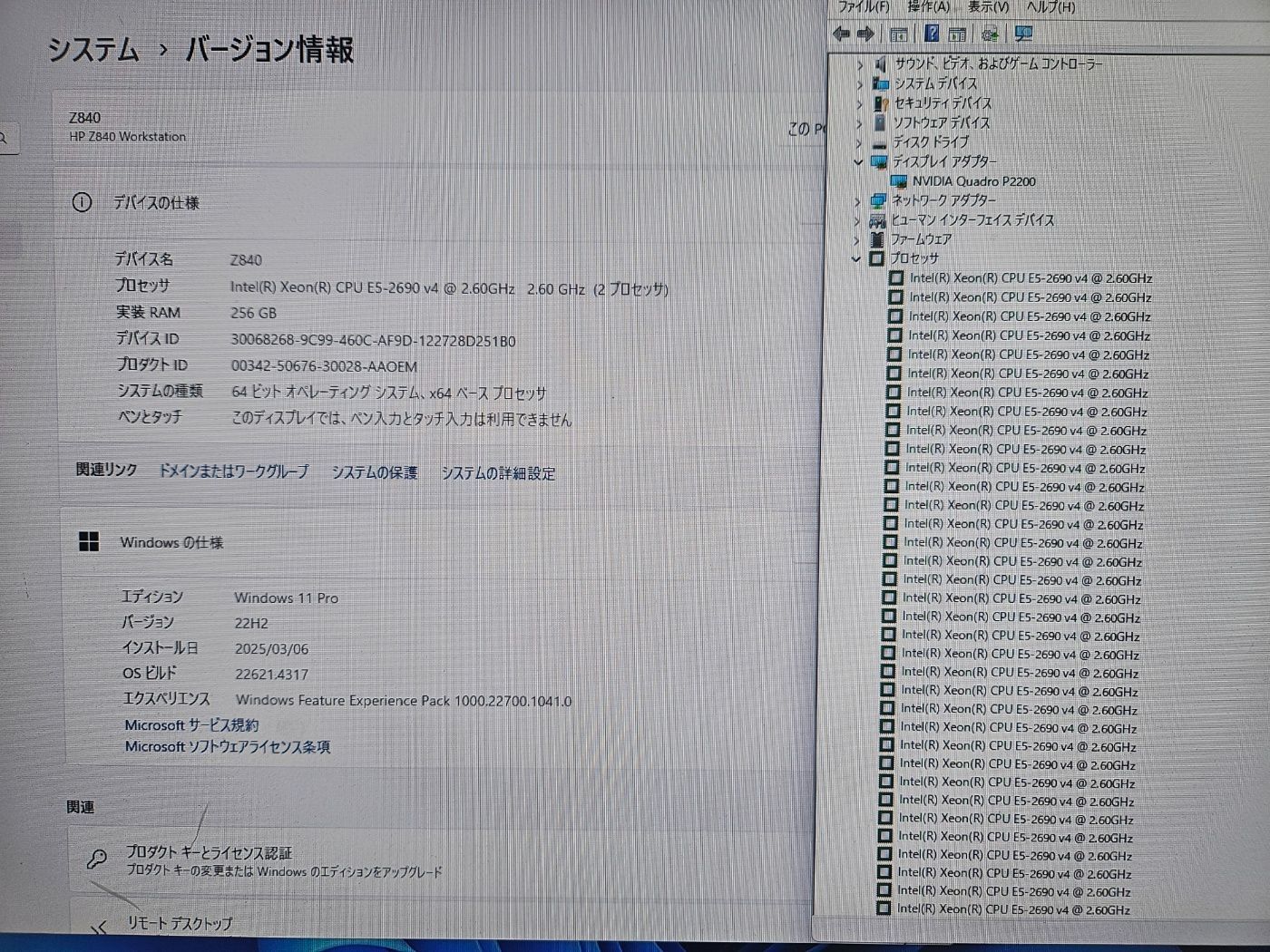Collapse the ディスプレイ アダプター tree node
The height and width of the screenshot is (952, 1270).
point(857,162)
